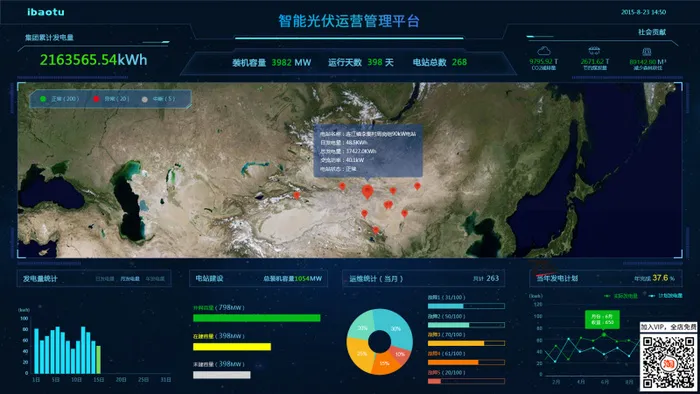Image resolution: width=700 pixels, height=394 pixels.
Task: Click the 故障1 (31/100) progress bar
Action: [x=466, y=306]
